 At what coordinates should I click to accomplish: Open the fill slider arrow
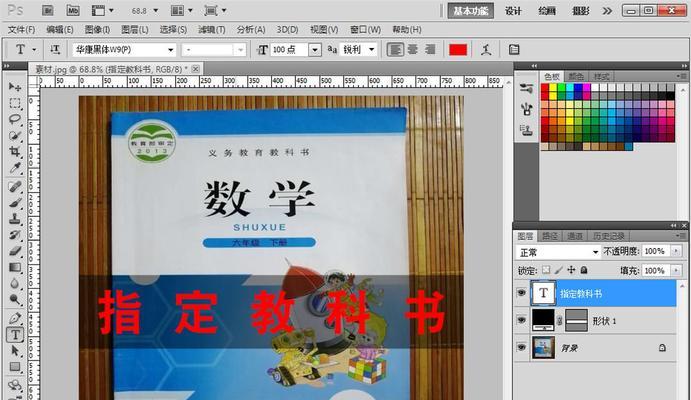(676, 270)
